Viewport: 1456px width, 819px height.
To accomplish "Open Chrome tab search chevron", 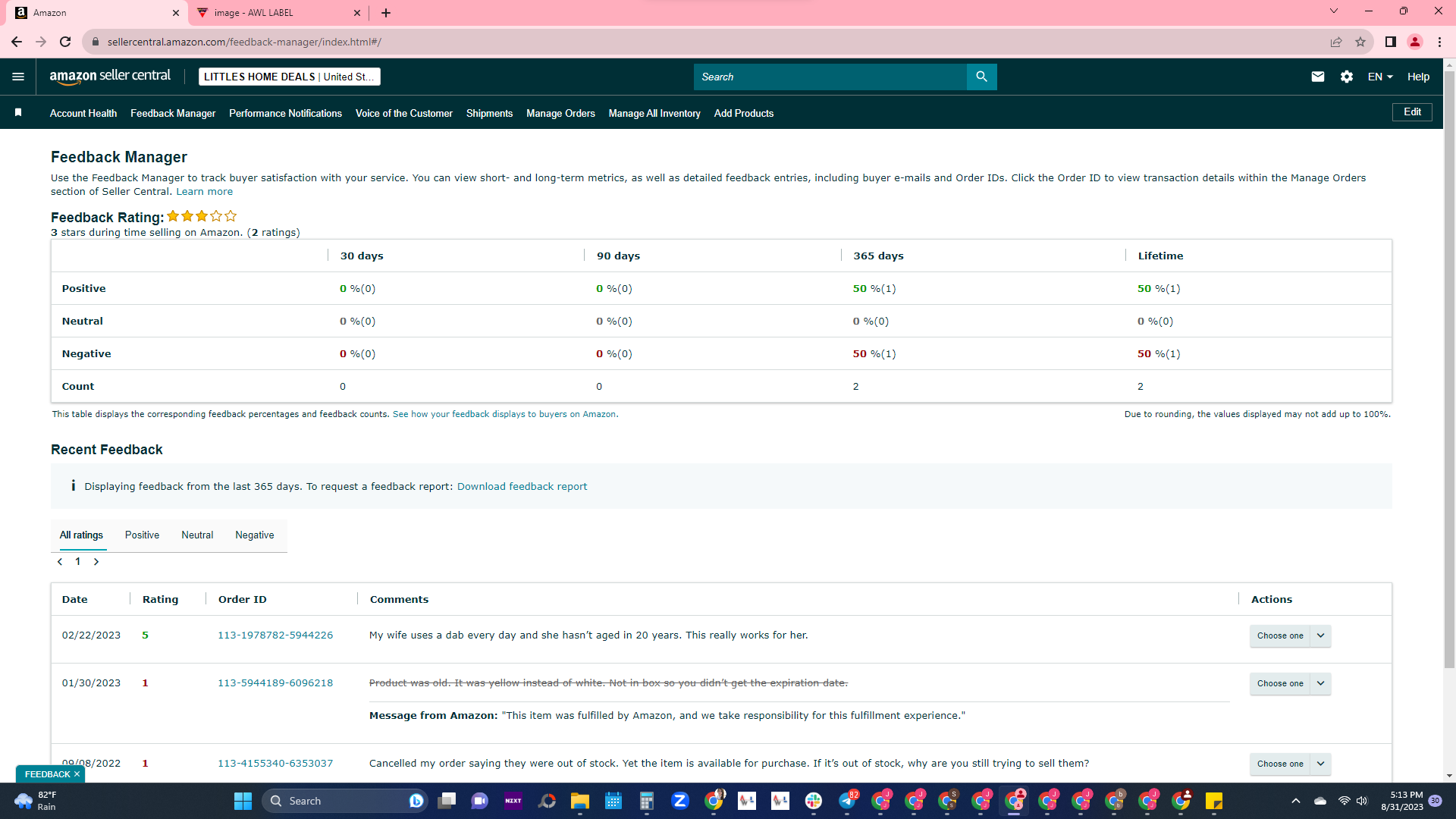I will [x=1334, y=11].
